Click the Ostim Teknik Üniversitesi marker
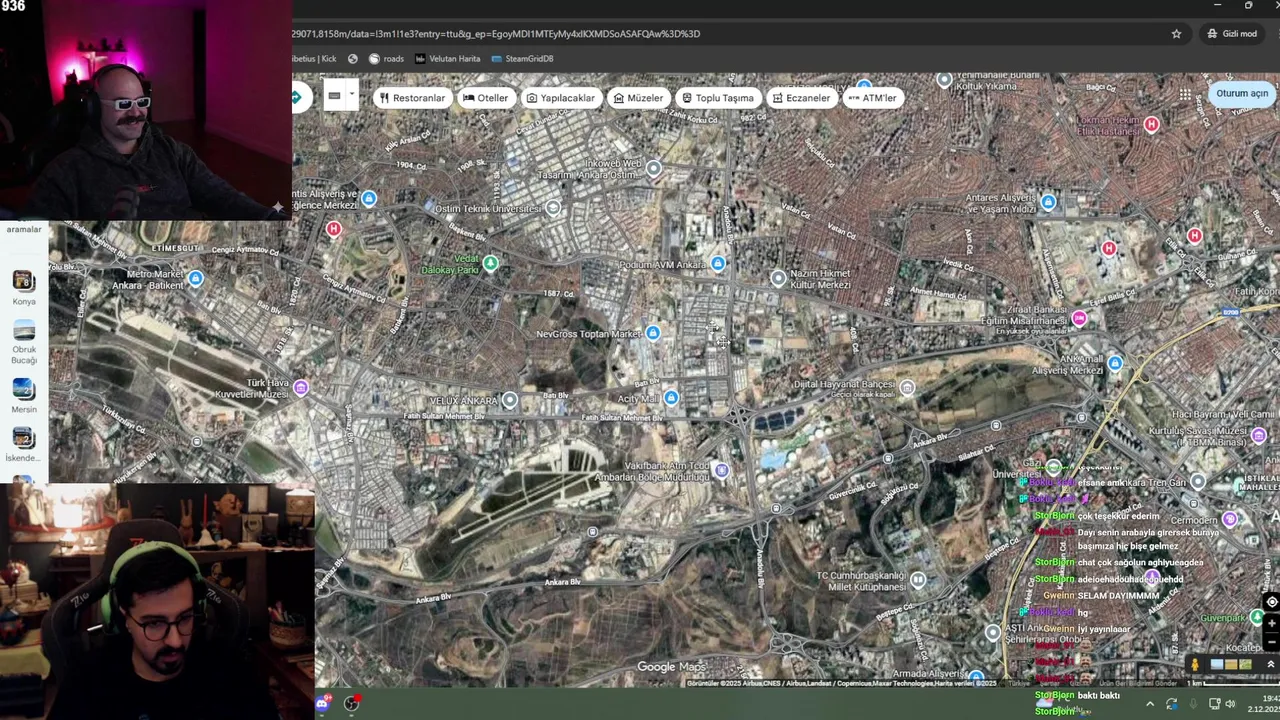Viewport: 1280px width, 720px height. (x=553, y=207)
